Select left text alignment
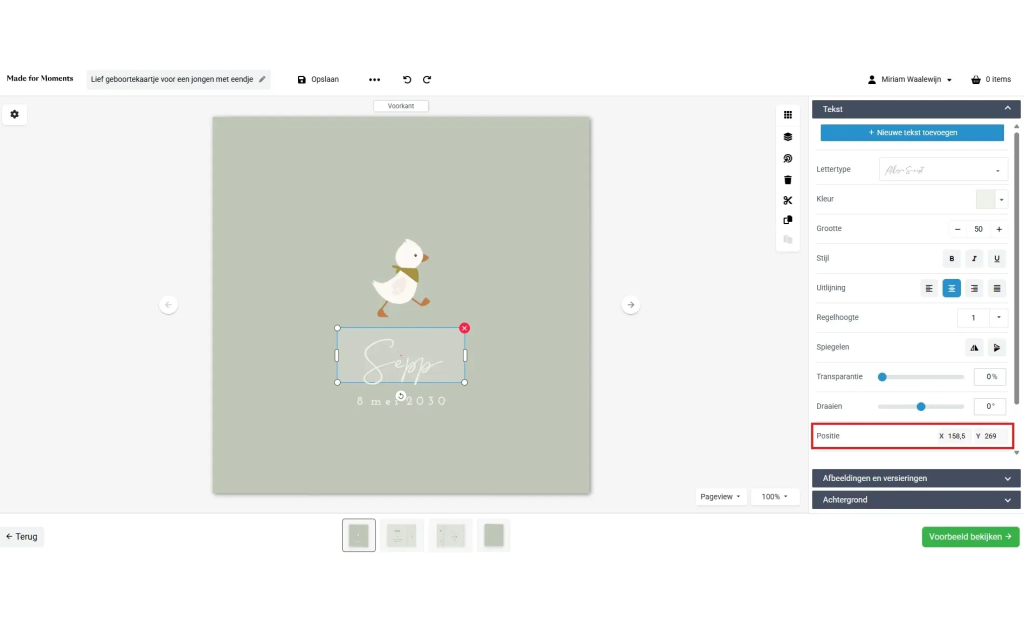The height and width of the screenshot is (621, 1024). click(929, 288)
